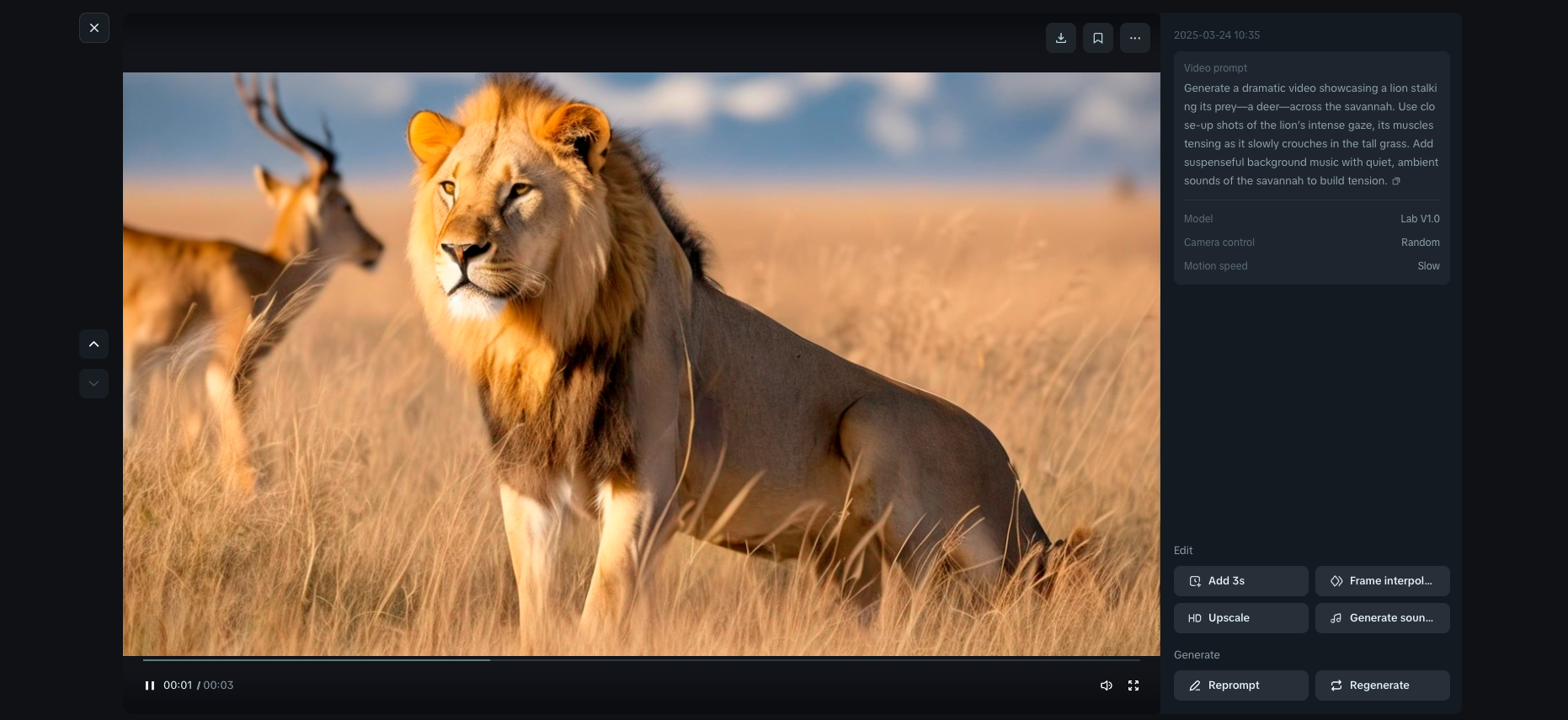Image resolution: width=1568 pixels, height=720 pixels.
Task: Enter fullscreen video mode
Action: pyautogui.click(x=1133, y=685)
